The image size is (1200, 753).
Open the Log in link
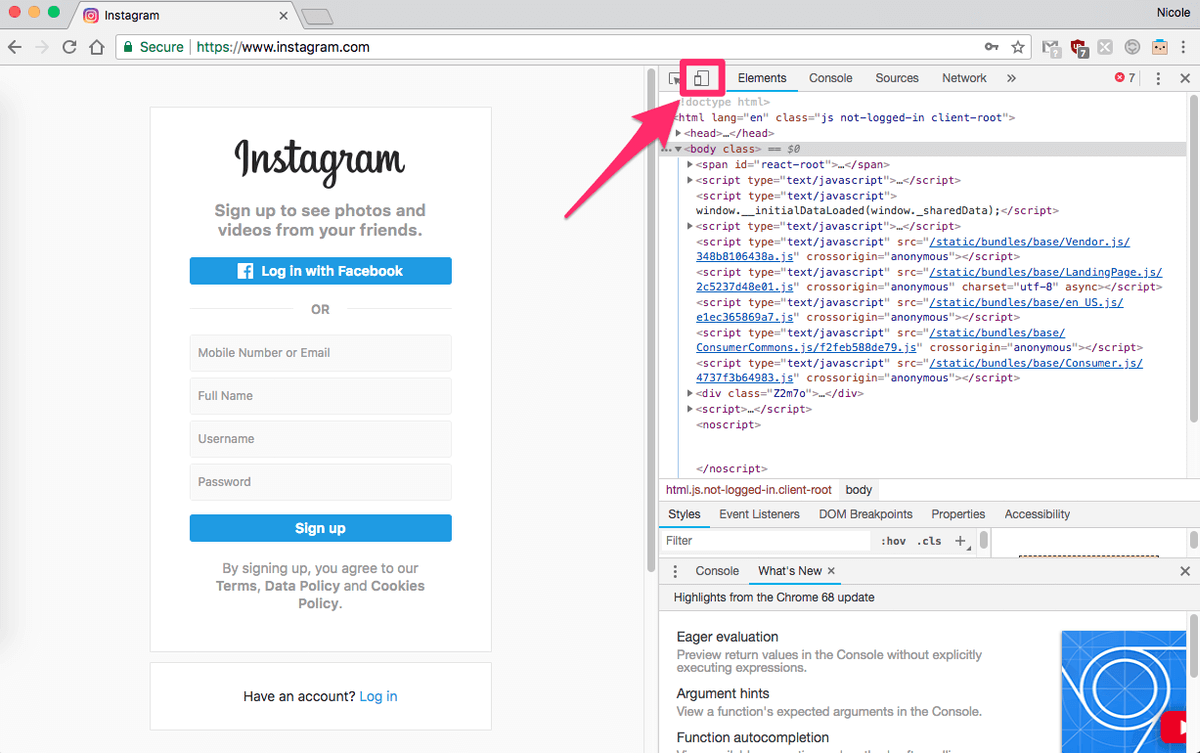378,696
